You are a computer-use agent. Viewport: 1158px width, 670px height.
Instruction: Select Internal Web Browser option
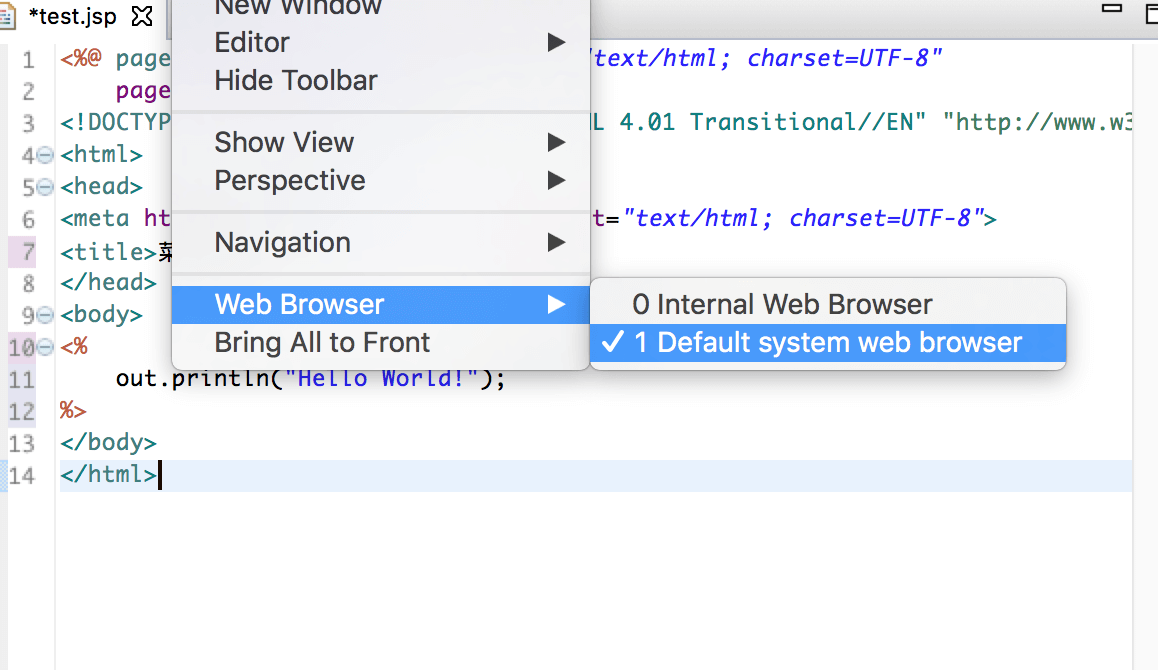coord(782,305)
